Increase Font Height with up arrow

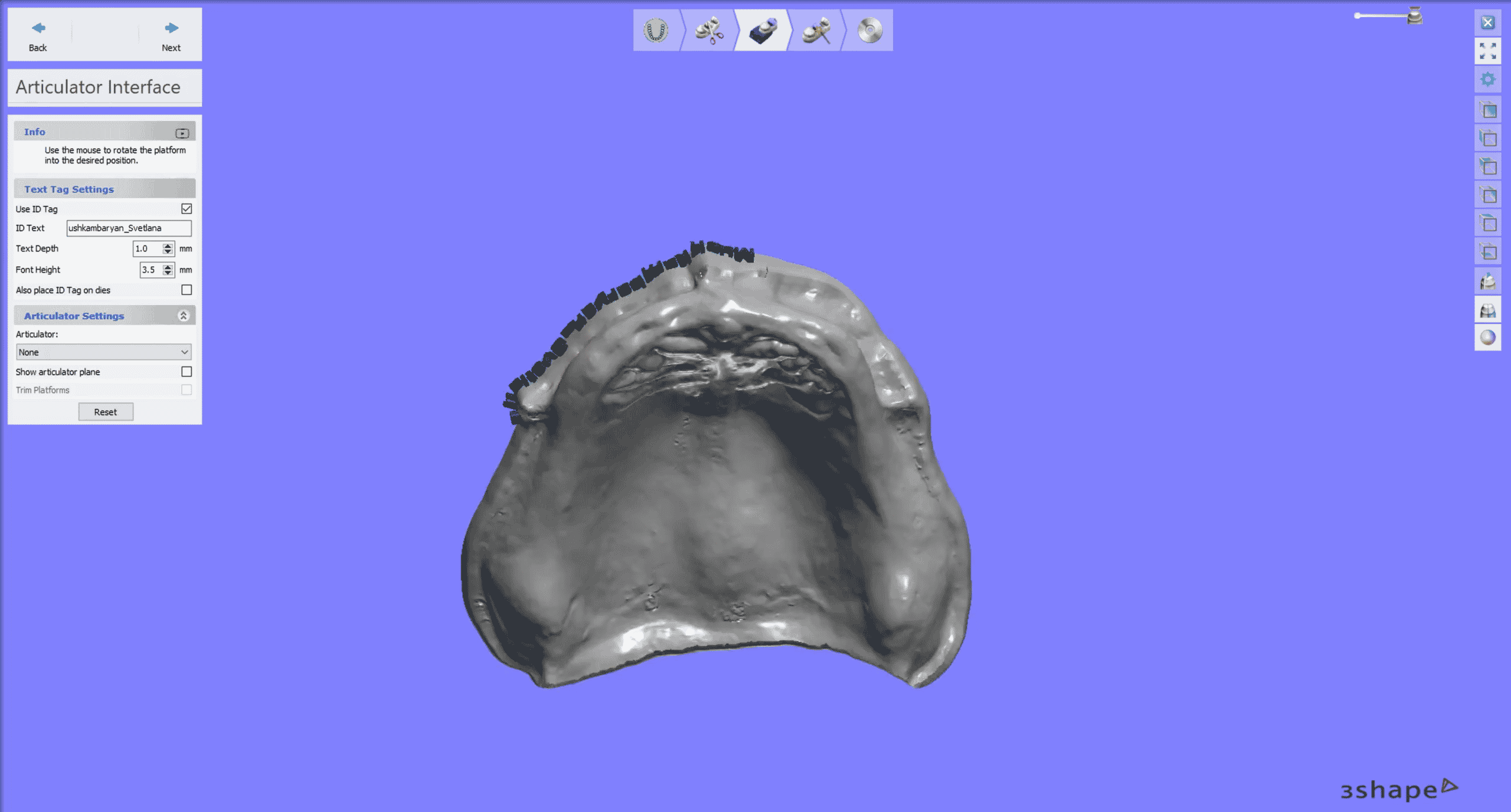[168, 266]
